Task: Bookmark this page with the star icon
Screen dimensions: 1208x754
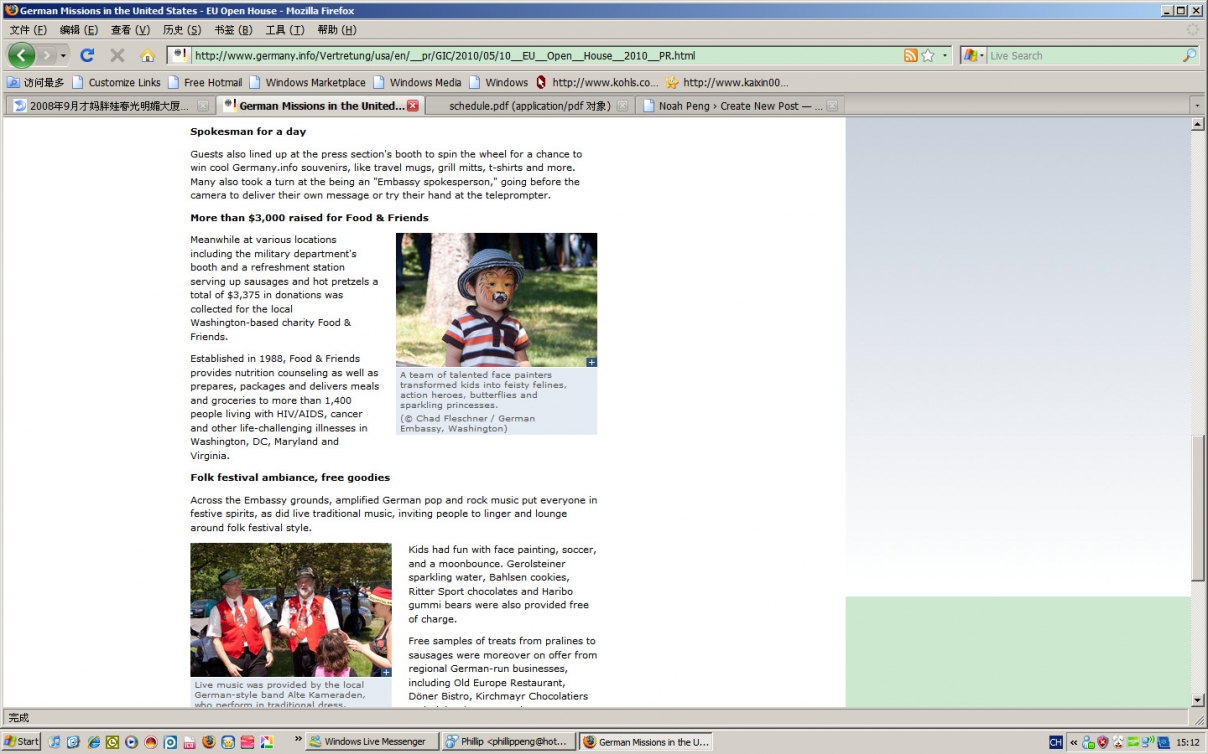Action: coord(927,56)
